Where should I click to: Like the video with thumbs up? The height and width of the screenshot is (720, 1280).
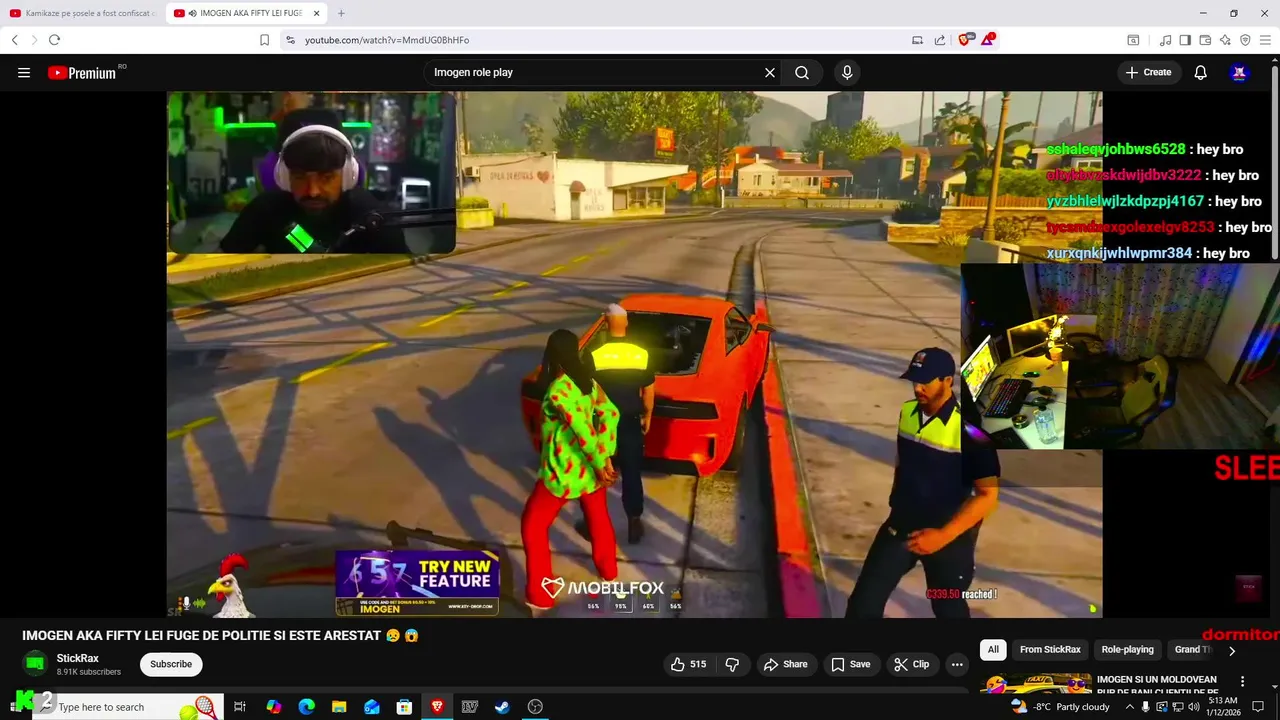(690, 664)
